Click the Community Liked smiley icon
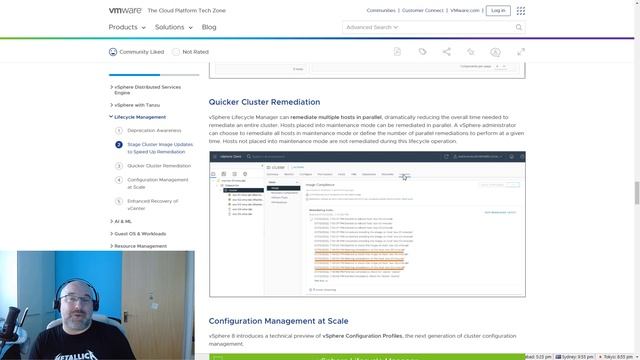 pos(113,52)
